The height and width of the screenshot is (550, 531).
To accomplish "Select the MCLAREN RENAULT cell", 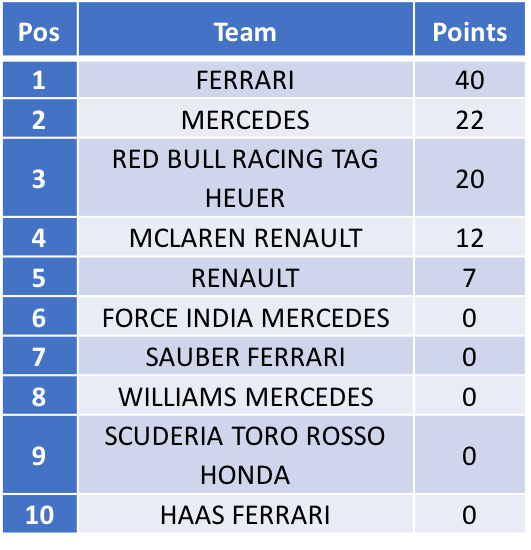I will (246, 237).
